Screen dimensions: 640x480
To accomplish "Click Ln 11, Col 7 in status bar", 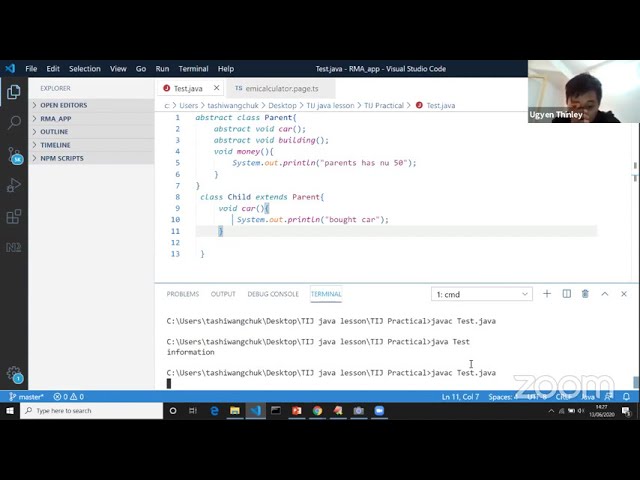I will 460,397.
